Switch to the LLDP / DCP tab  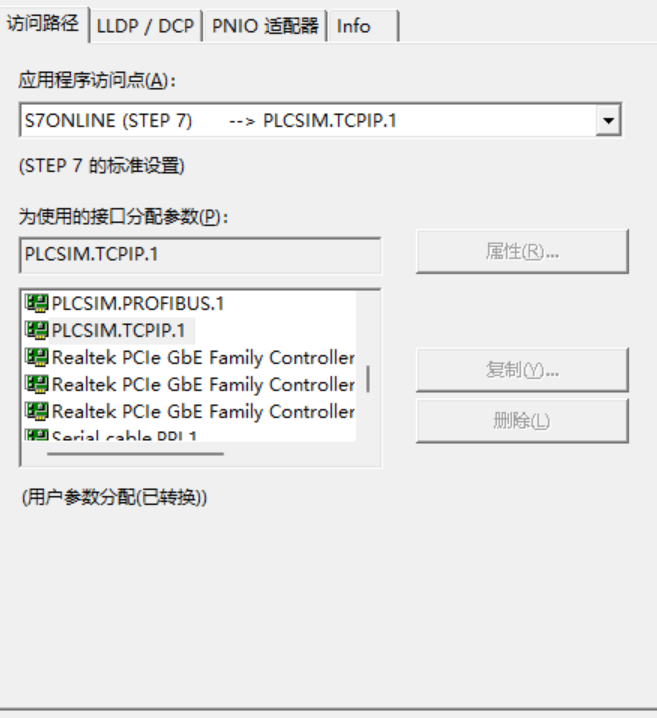coord(145,27)
